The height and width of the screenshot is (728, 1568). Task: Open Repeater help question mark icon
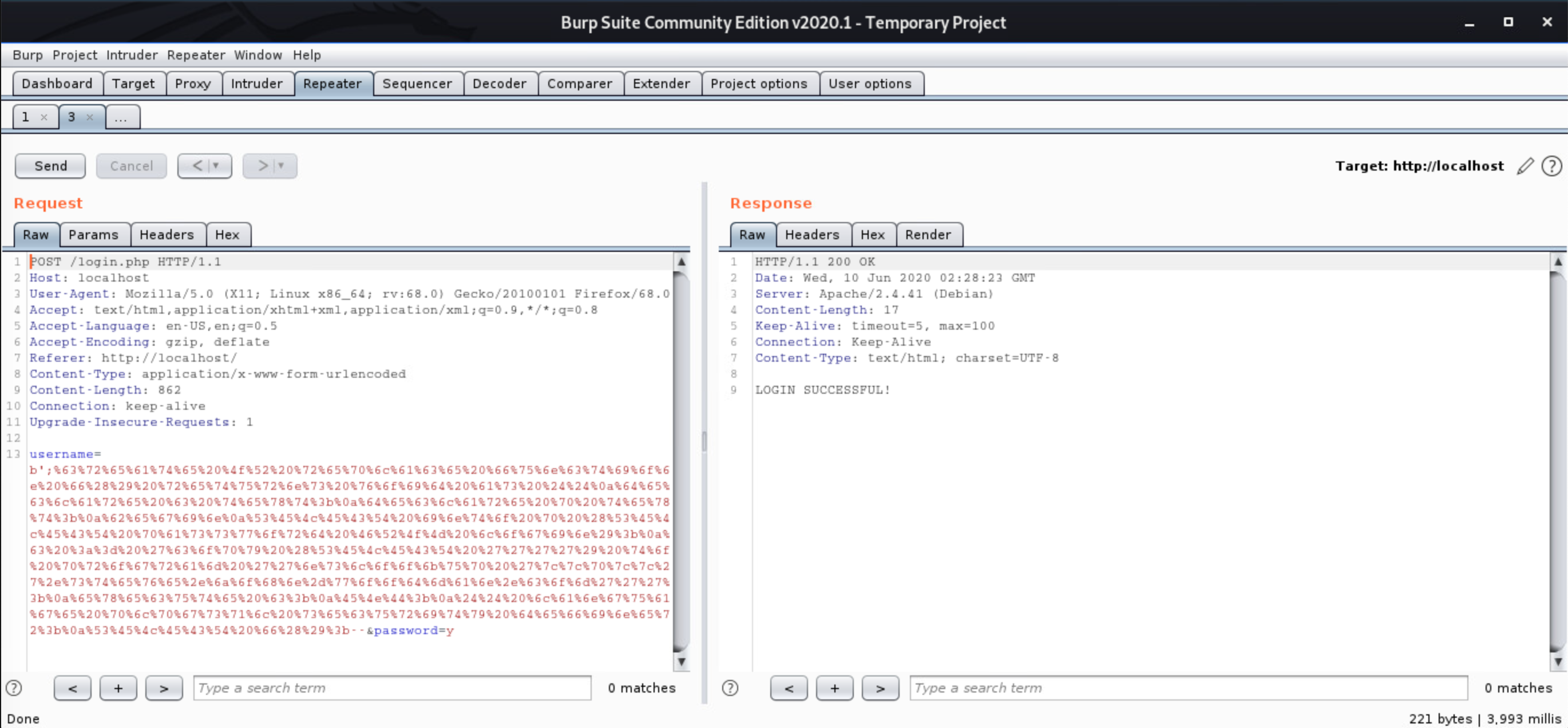click(x=1551, y=166)
